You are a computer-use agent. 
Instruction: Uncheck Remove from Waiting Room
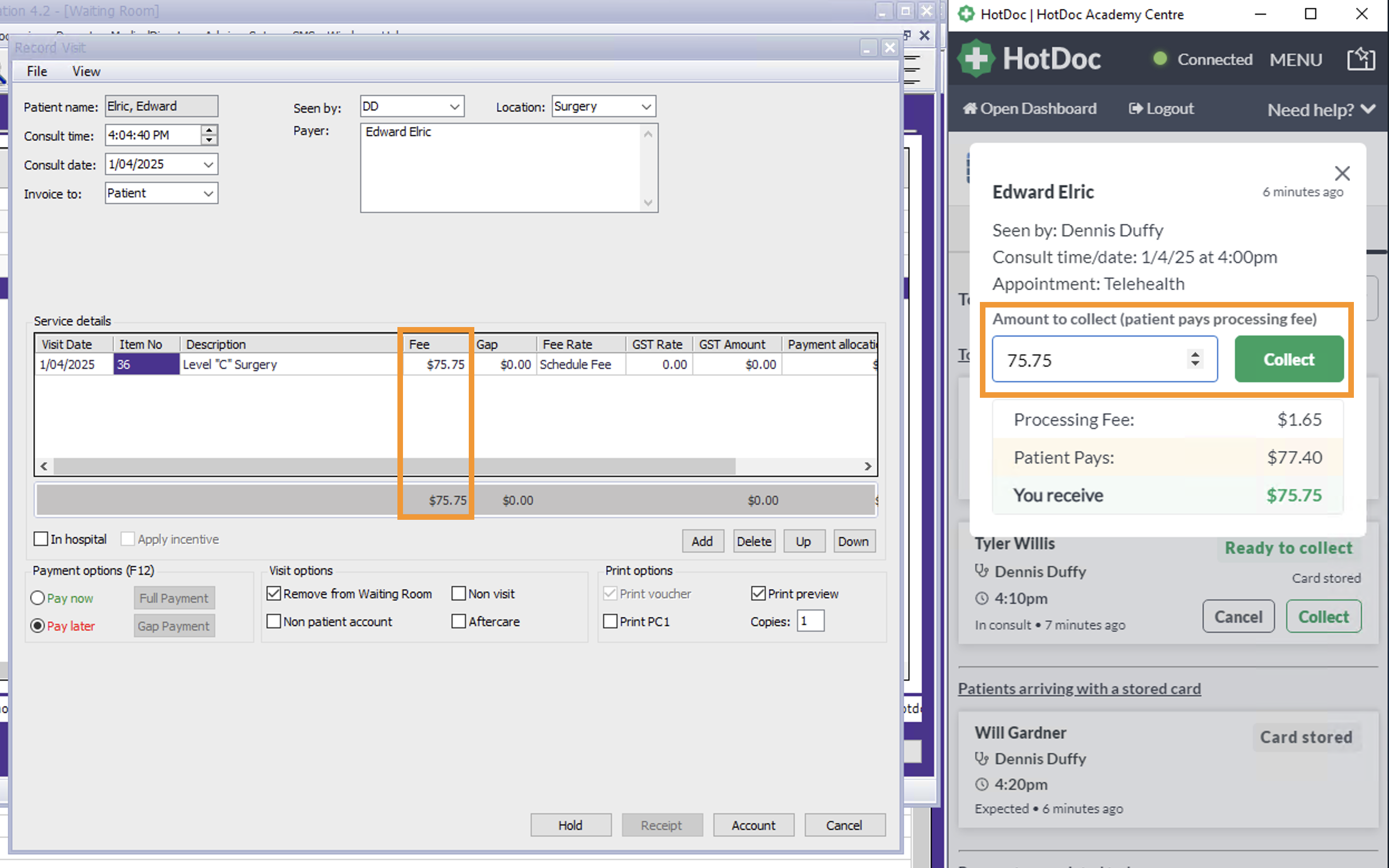pyautogui.click(x=274, y=593)
